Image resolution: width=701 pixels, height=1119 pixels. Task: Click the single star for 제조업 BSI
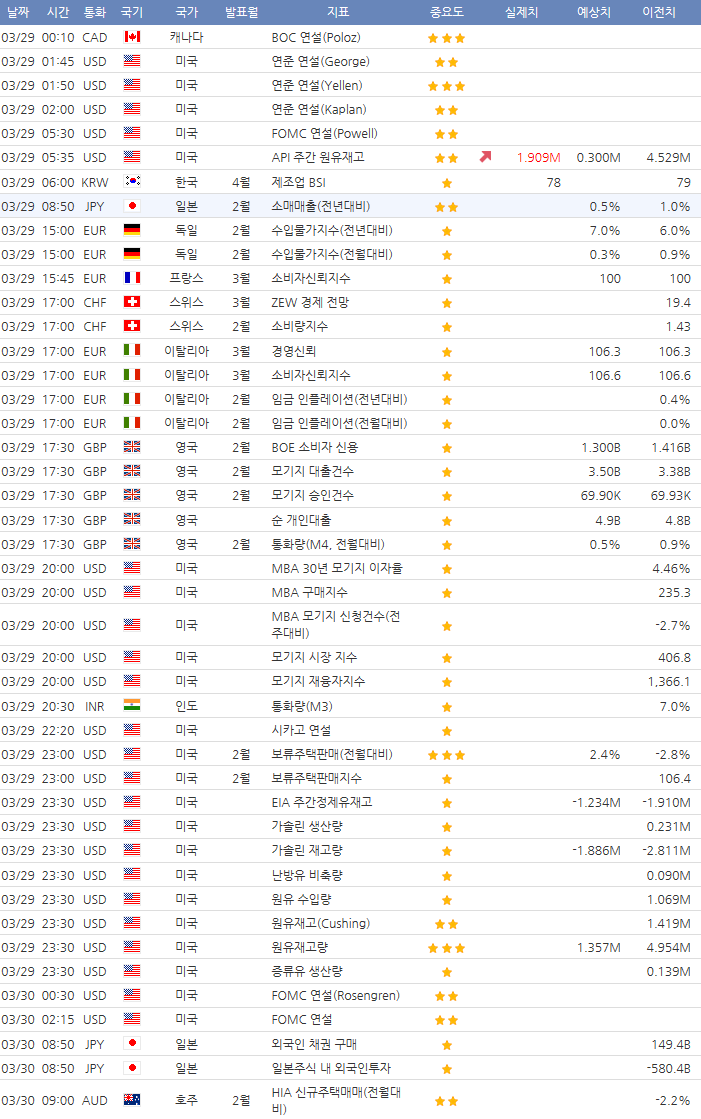(x=447, y=183)
